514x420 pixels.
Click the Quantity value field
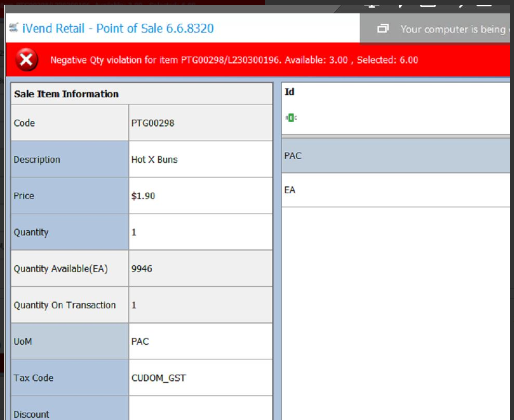200,232
